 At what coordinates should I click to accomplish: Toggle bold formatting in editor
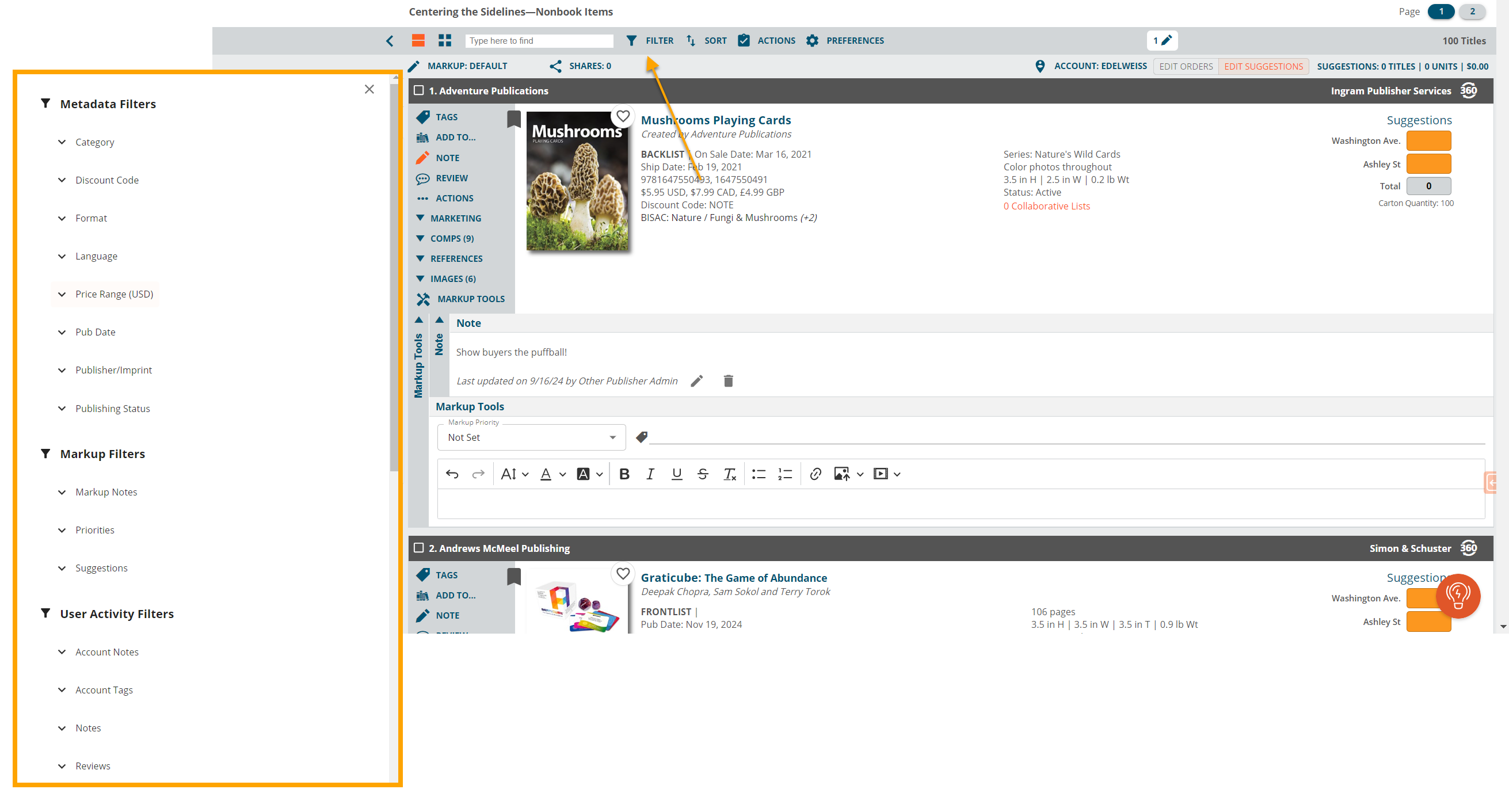click(624, 474)
